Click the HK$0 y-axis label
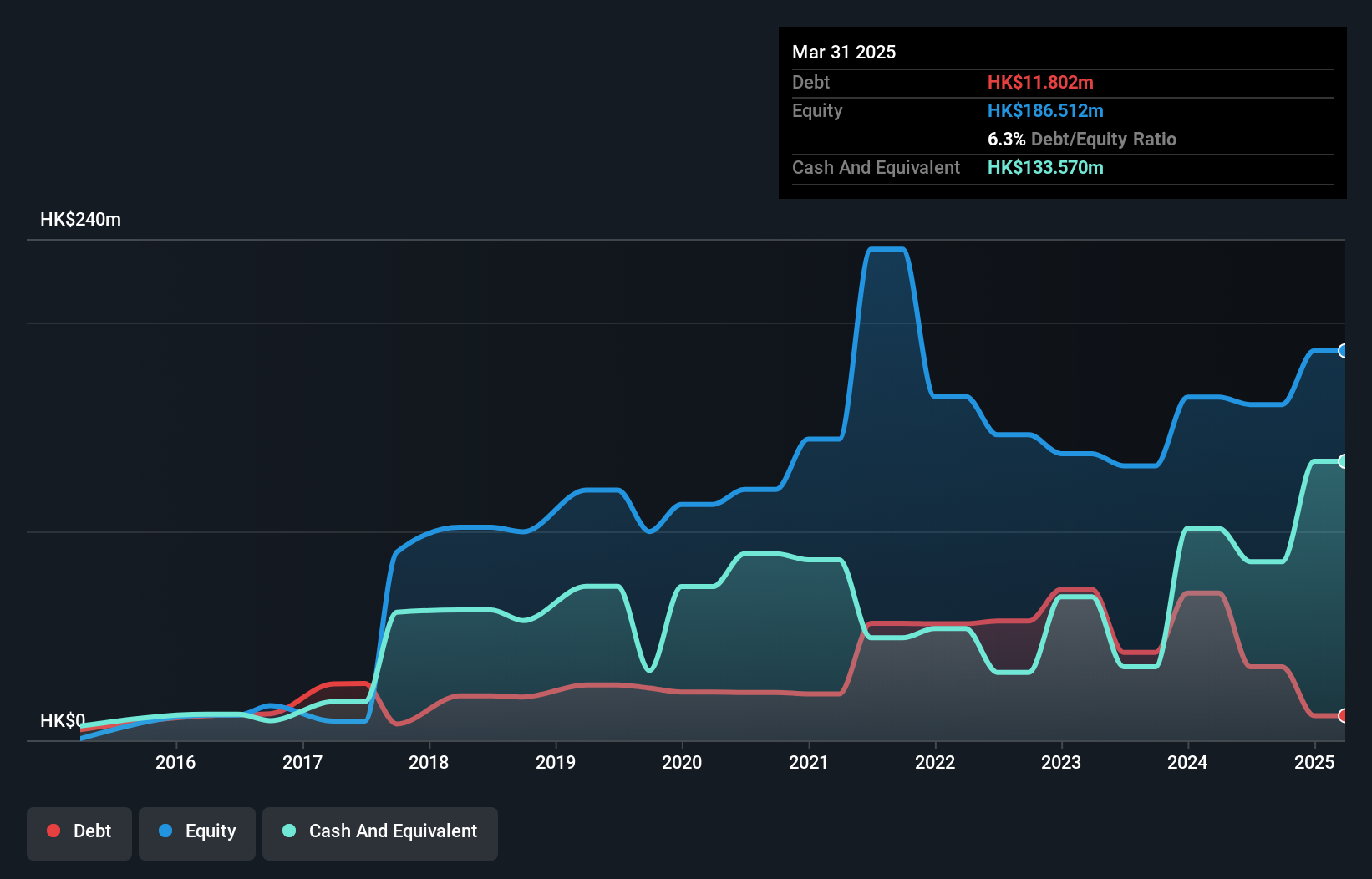Image resolution: width=1372 pixels, height=879 pixels. click(x=63, y=720)
